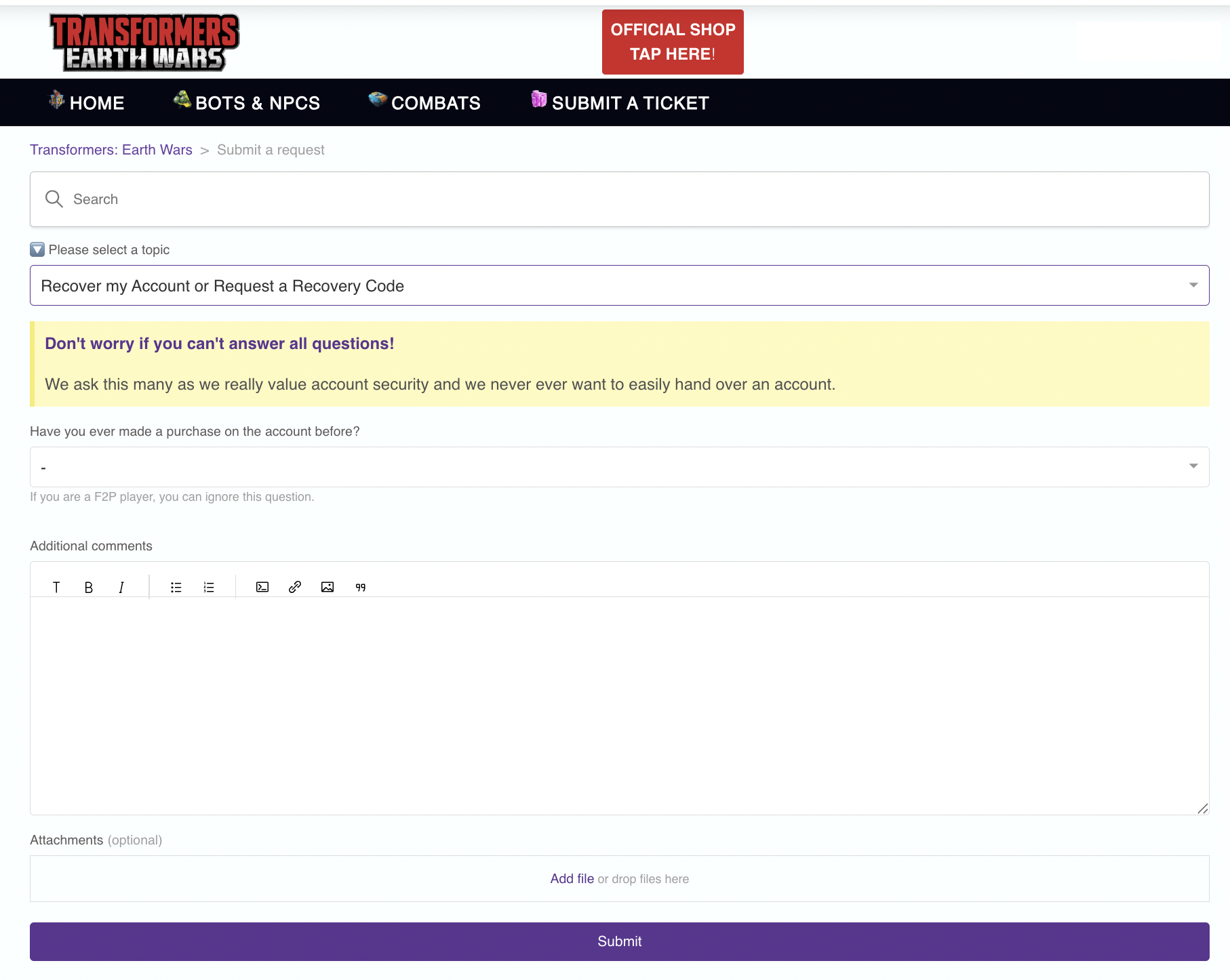Toggle italic formatting in the editor
Viewport: 1230px width, 980px height.
tap(121, 587)
